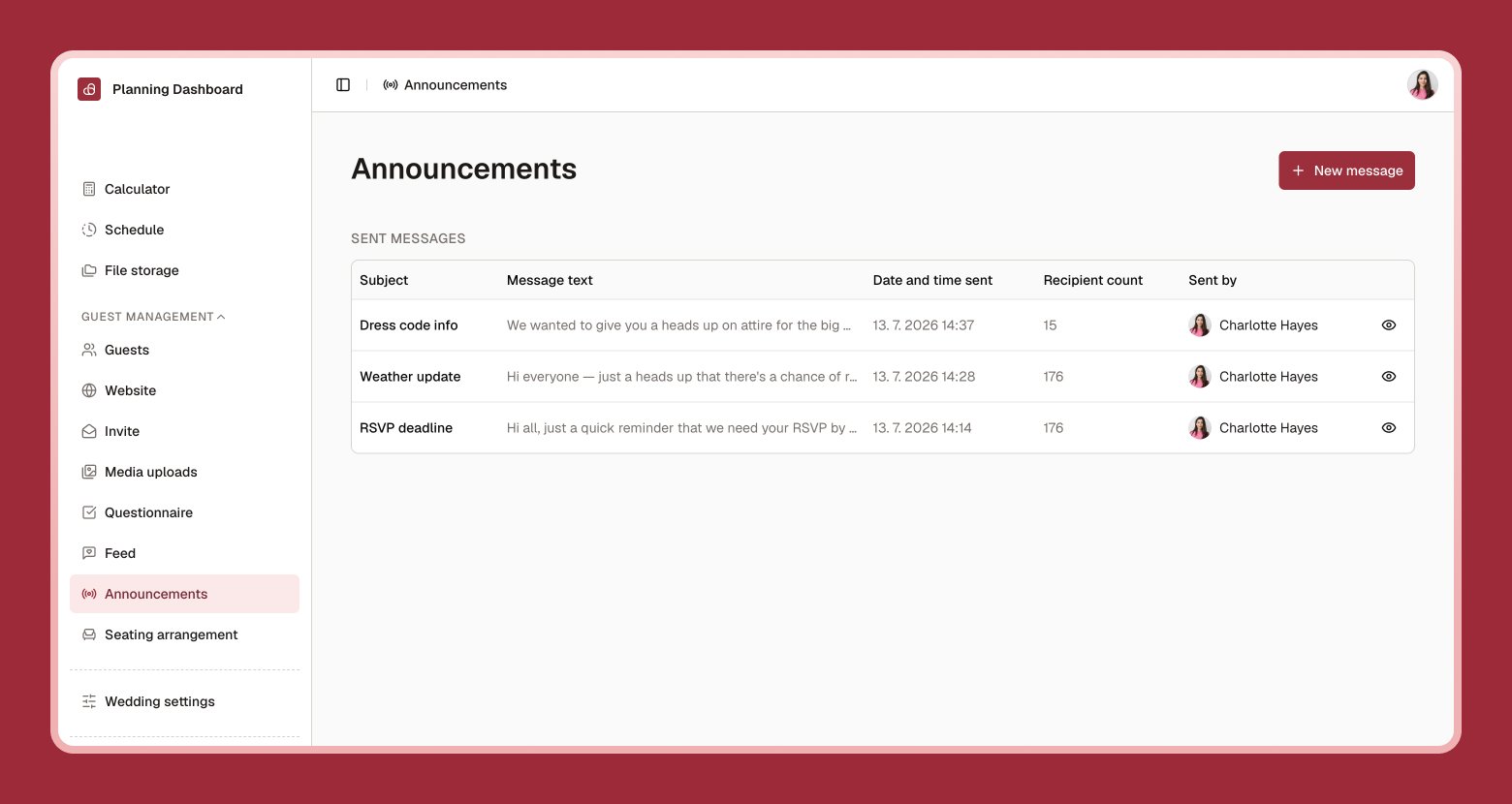
Task: Click the Recipient count column header
Action: pyautogui.click(x=1093, y=280)
